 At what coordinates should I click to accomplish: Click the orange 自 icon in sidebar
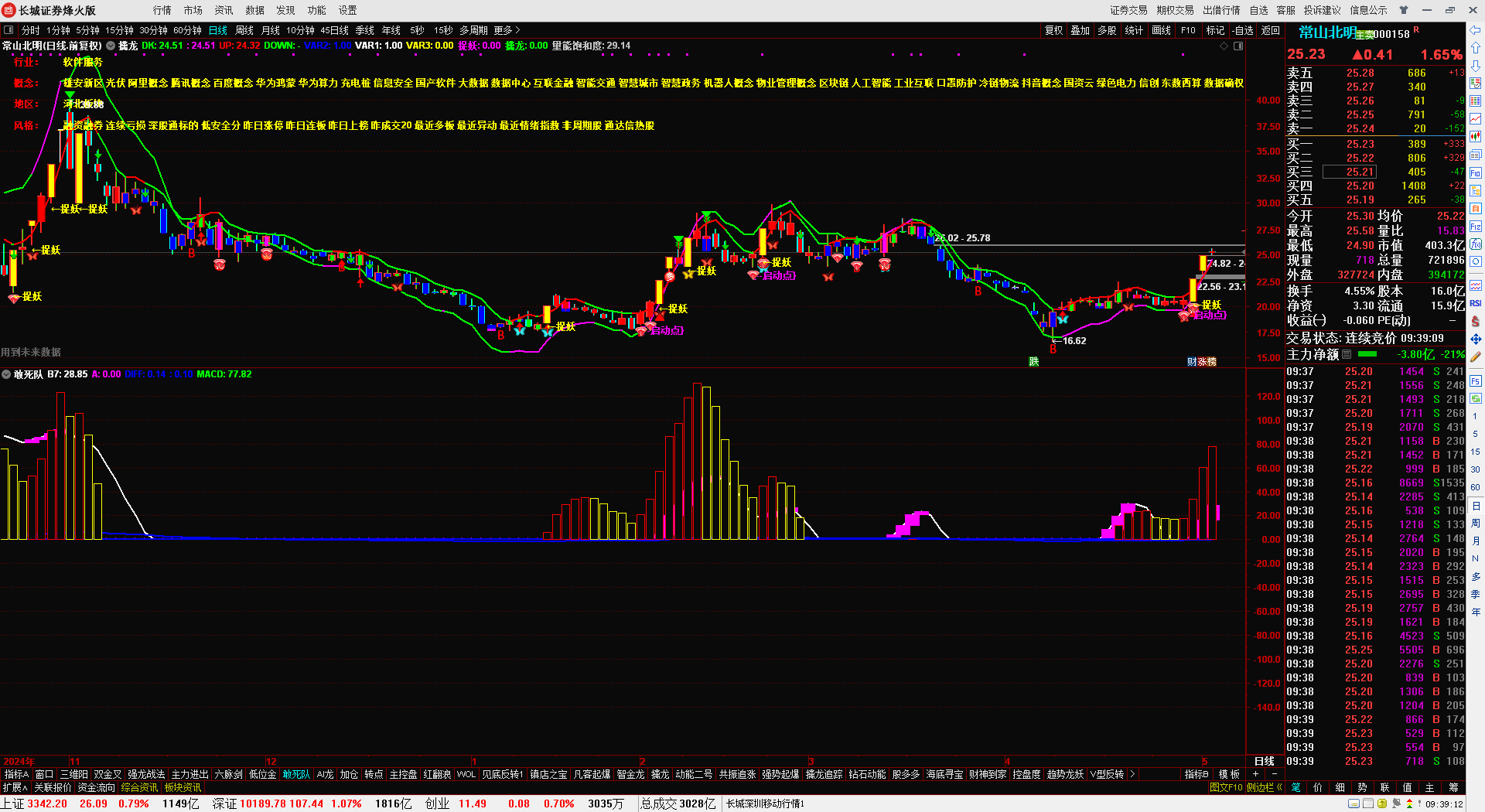pyautogui.click(x=1476, y=209)
